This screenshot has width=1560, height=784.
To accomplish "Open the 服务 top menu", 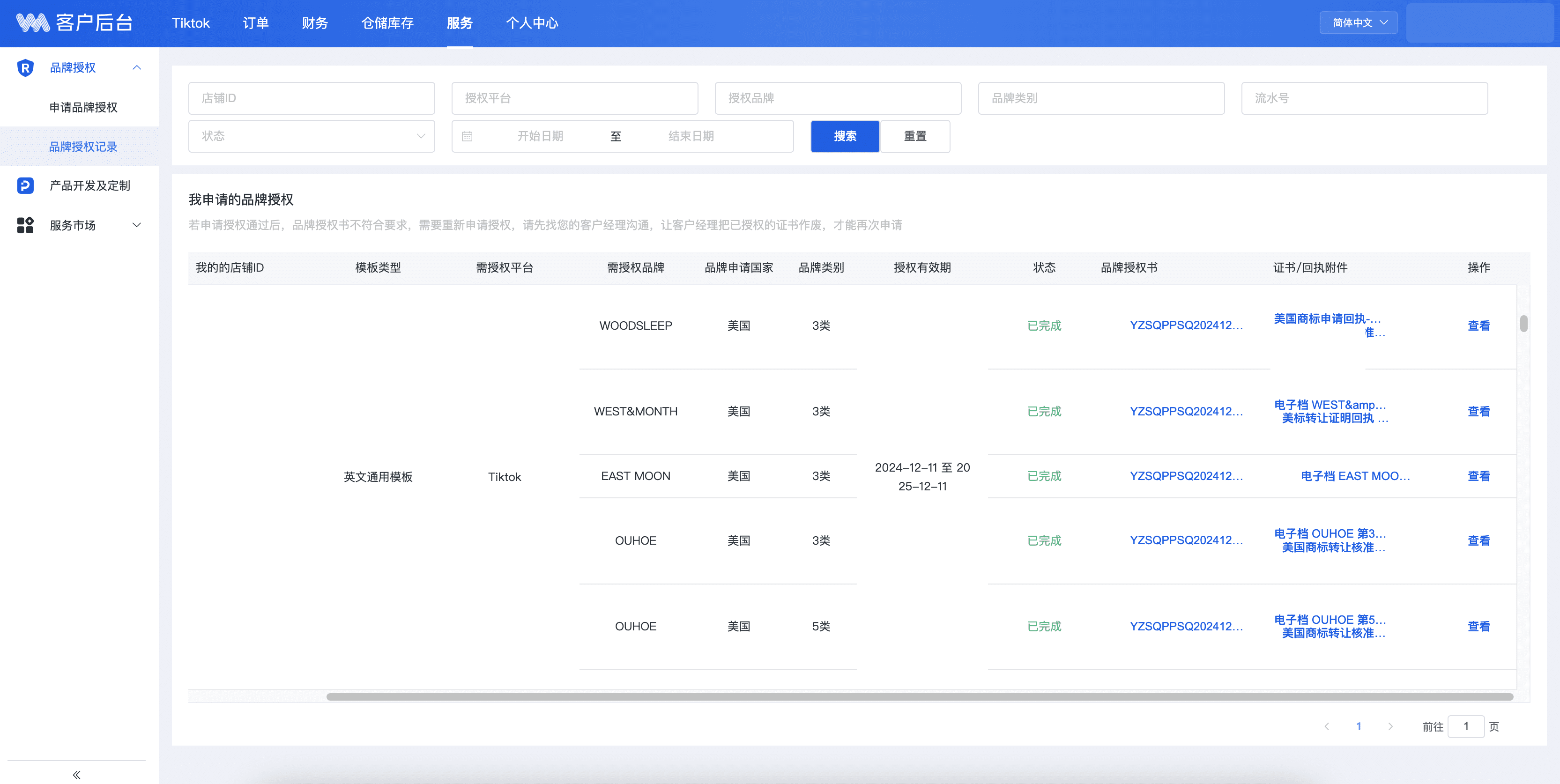I will tap(460, 23).
